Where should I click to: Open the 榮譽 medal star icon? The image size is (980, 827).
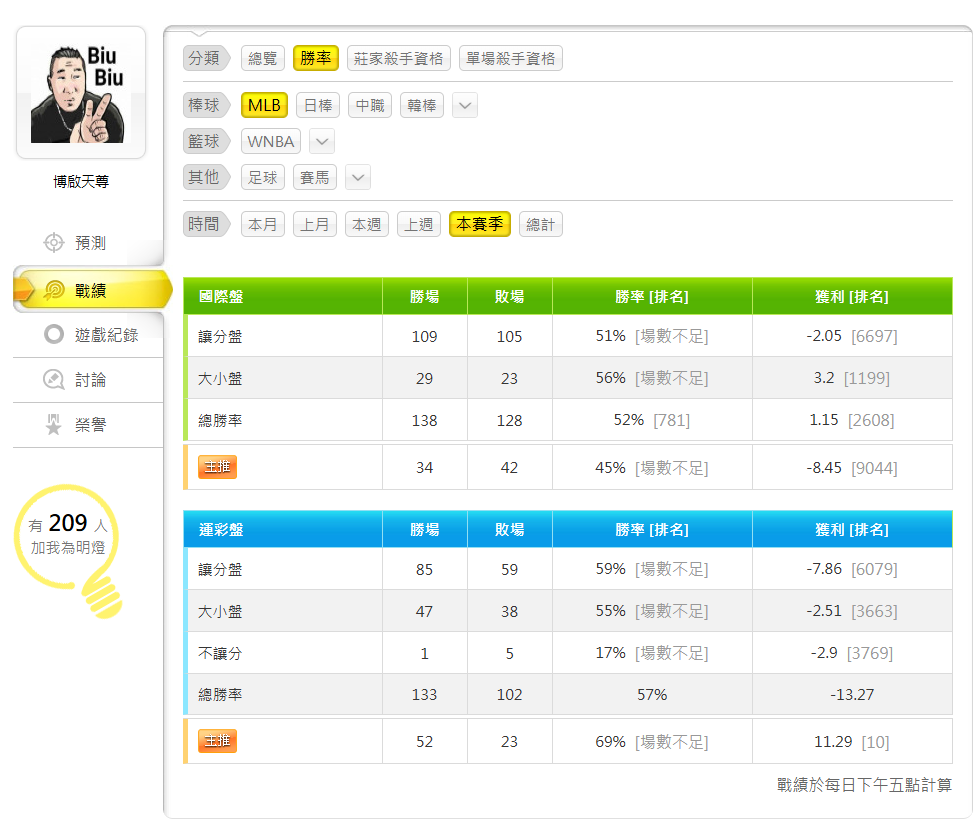[x=54, y=424]
